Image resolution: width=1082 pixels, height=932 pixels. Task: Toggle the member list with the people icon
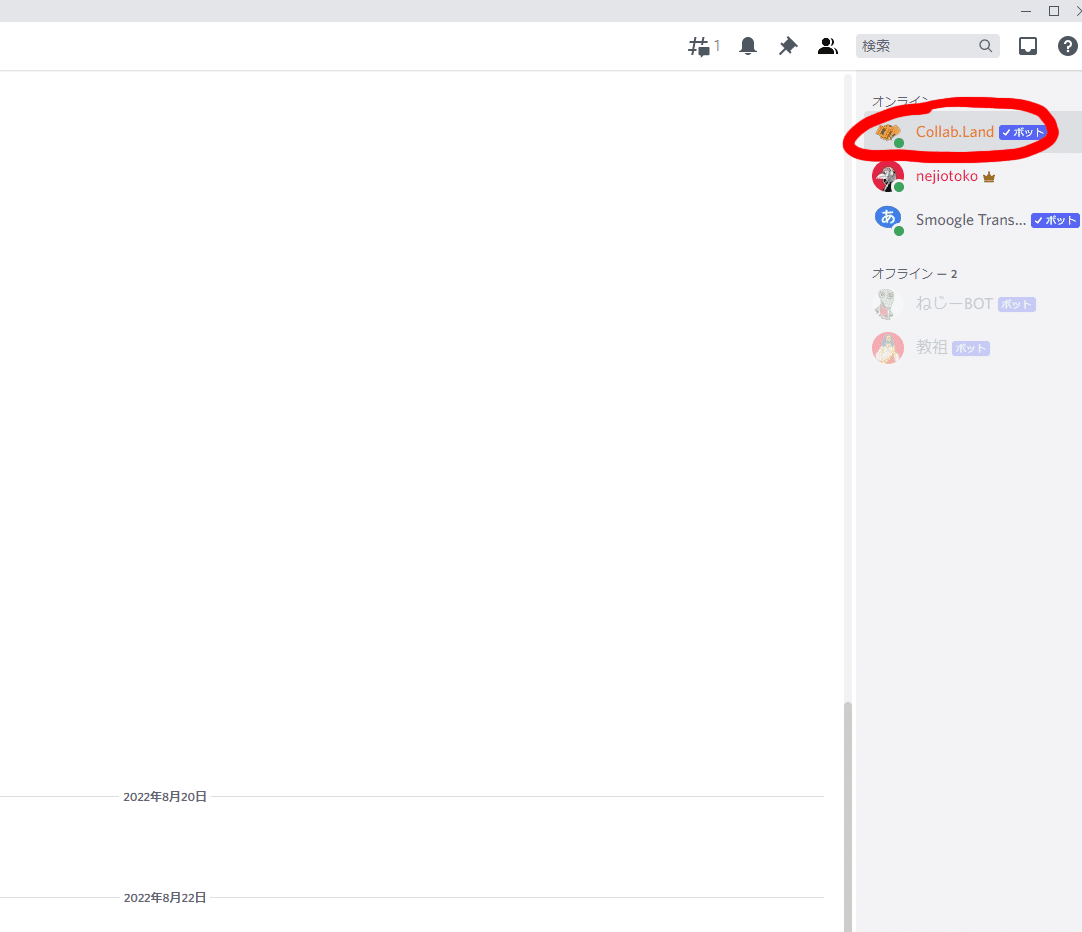(827, 45)
